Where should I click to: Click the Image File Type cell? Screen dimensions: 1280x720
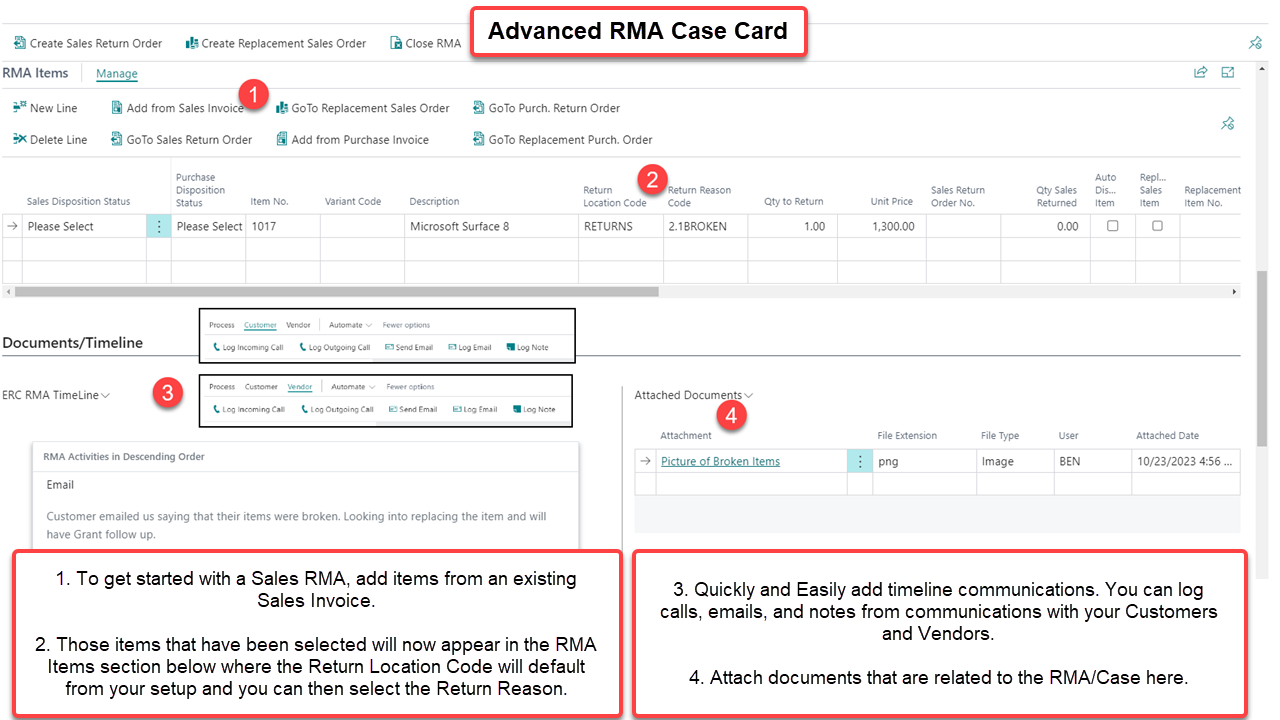[x=1015, y=461]
